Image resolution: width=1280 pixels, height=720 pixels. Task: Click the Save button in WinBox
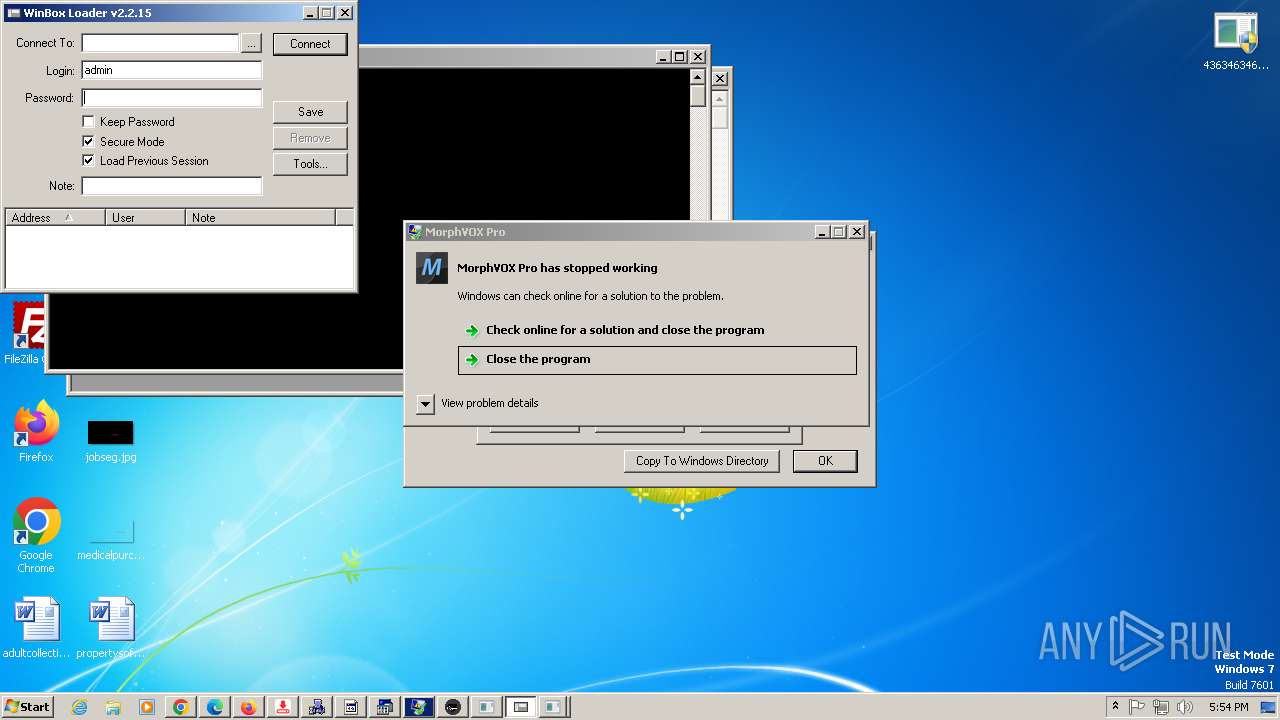tap(310, 112)
